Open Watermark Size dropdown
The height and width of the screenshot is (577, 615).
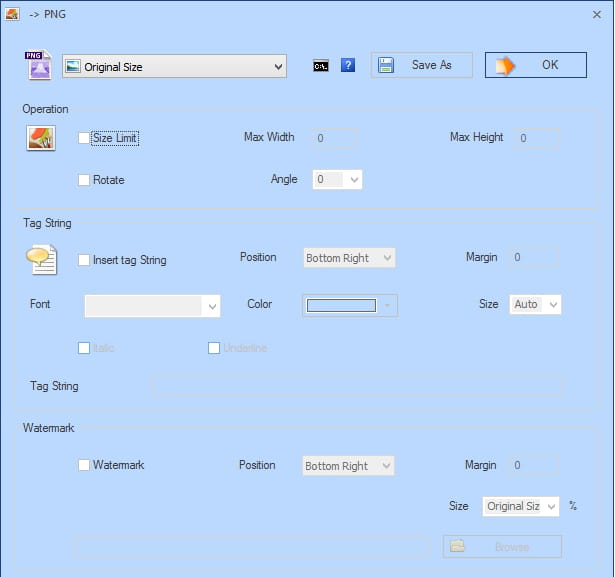[521, 506]
